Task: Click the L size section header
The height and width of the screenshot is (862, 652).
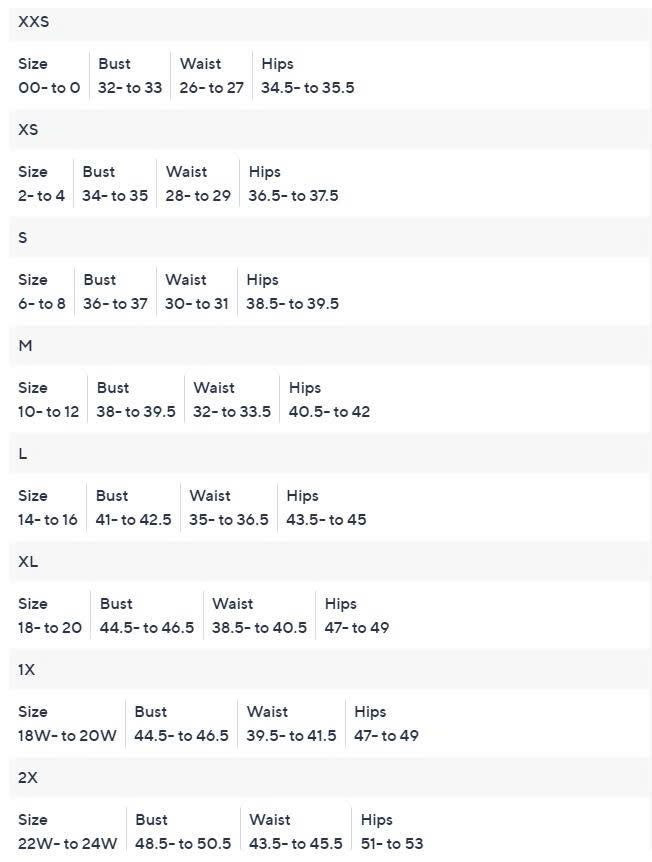Action: tap(23, 454)
